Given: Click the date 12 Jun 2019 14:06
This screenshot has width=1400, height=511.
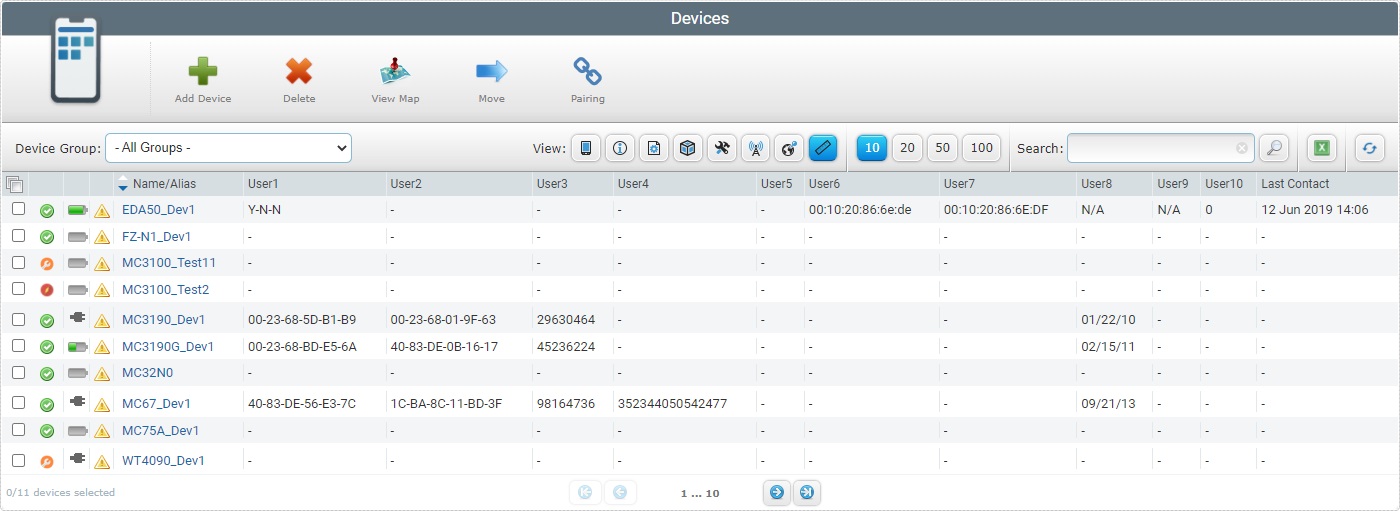Looking at the screenshot, I should 1314,210.
